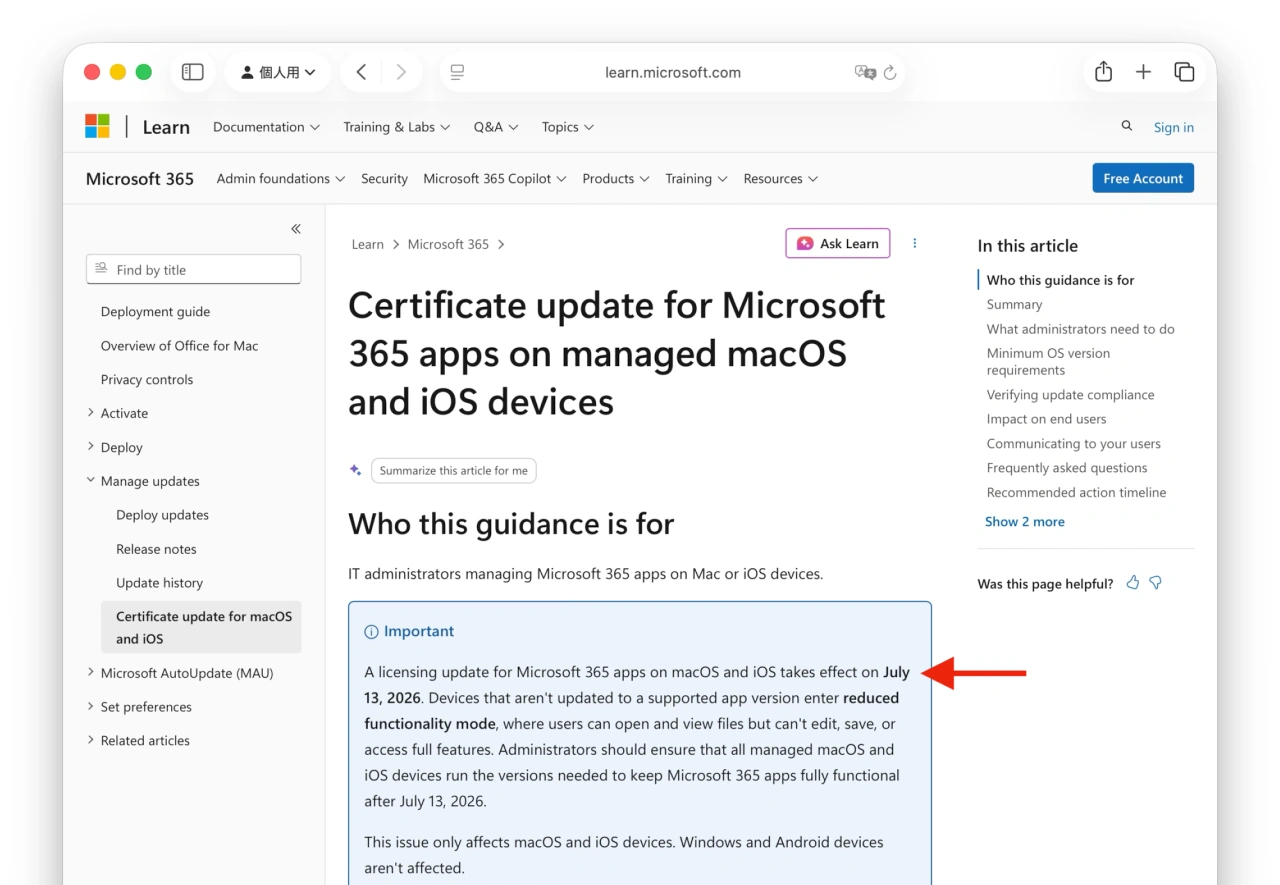Open Deploy updates in sidebar
Image resolution: width=1280 pixels, height=885 pixels.
[x=162, y=515]
